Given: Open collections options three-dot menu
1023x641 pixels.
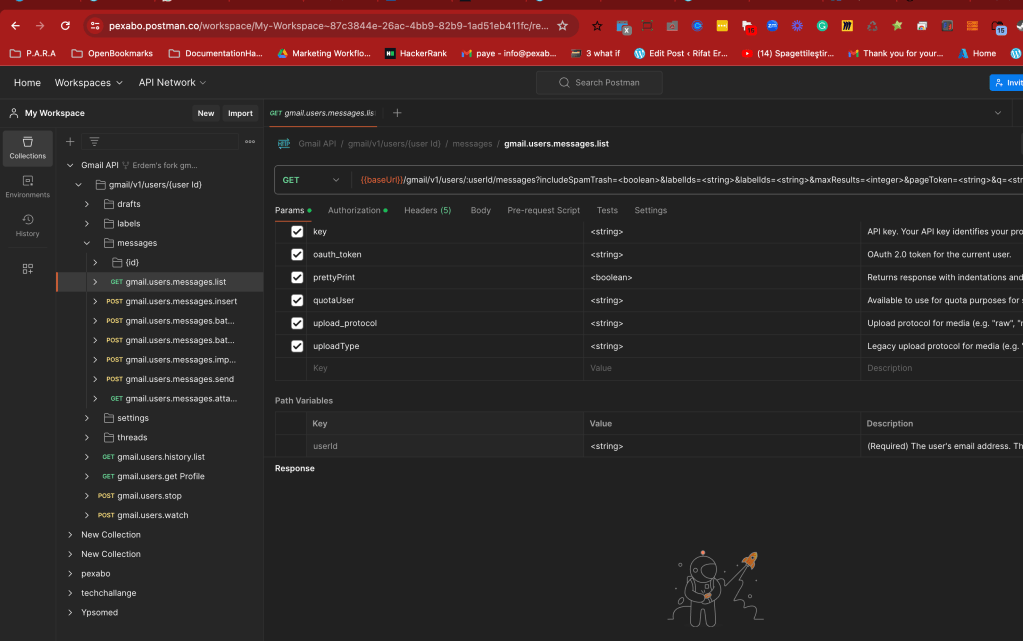Looking at the screenshot, I should (x=250, y=142).
